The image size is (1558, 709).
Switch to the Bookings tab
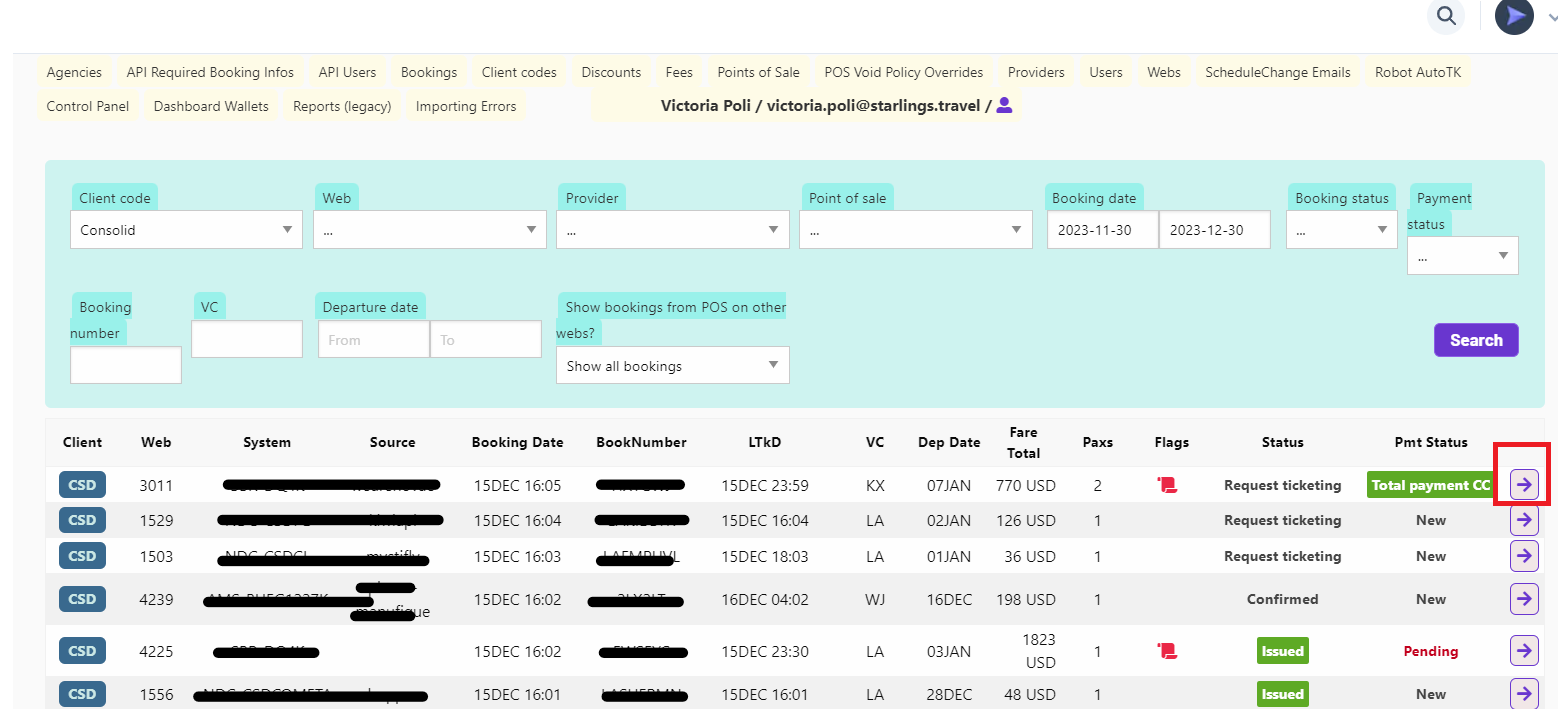pyautogui.click(x=429, y=72)
